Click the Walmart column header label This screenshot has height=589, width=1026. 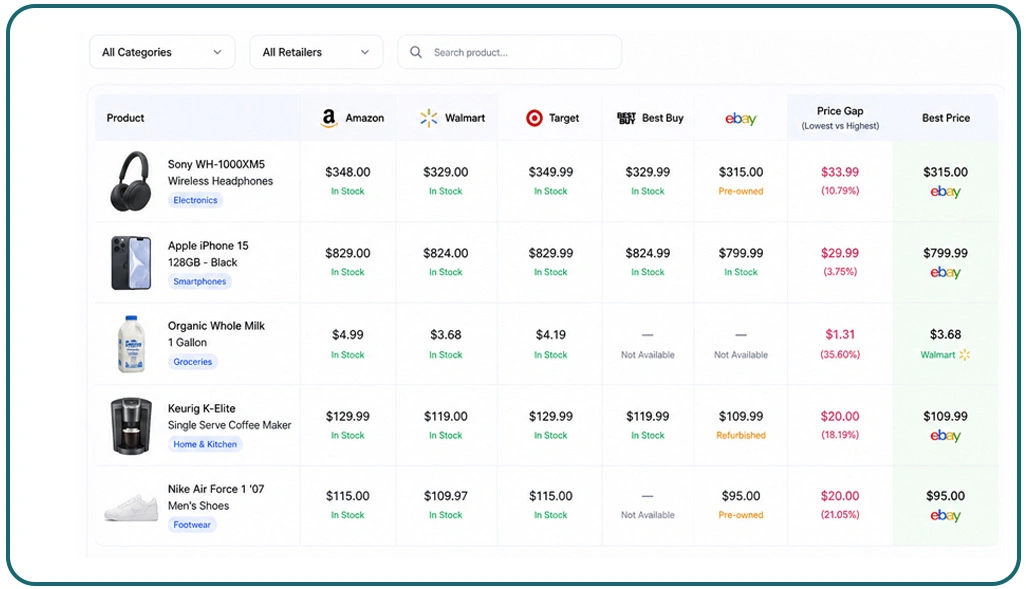point(465,118)
